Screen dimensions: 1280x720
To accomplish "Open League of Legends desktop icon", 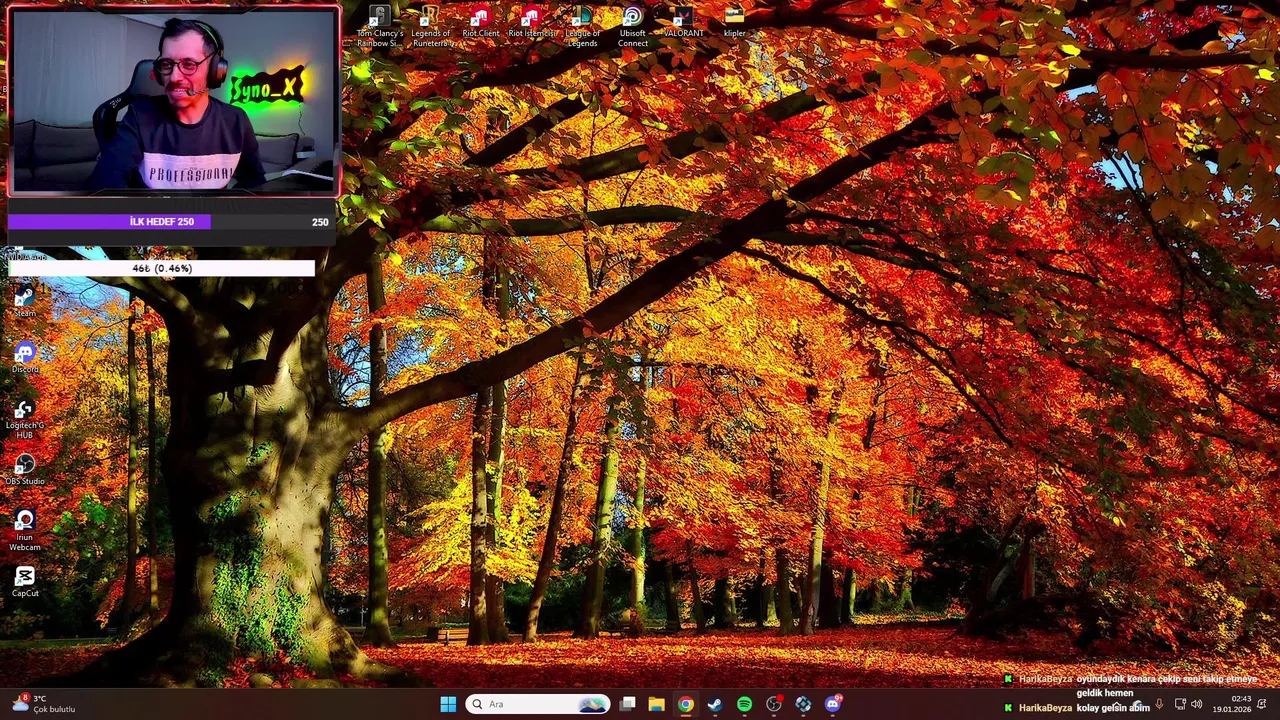I will 582,27.
